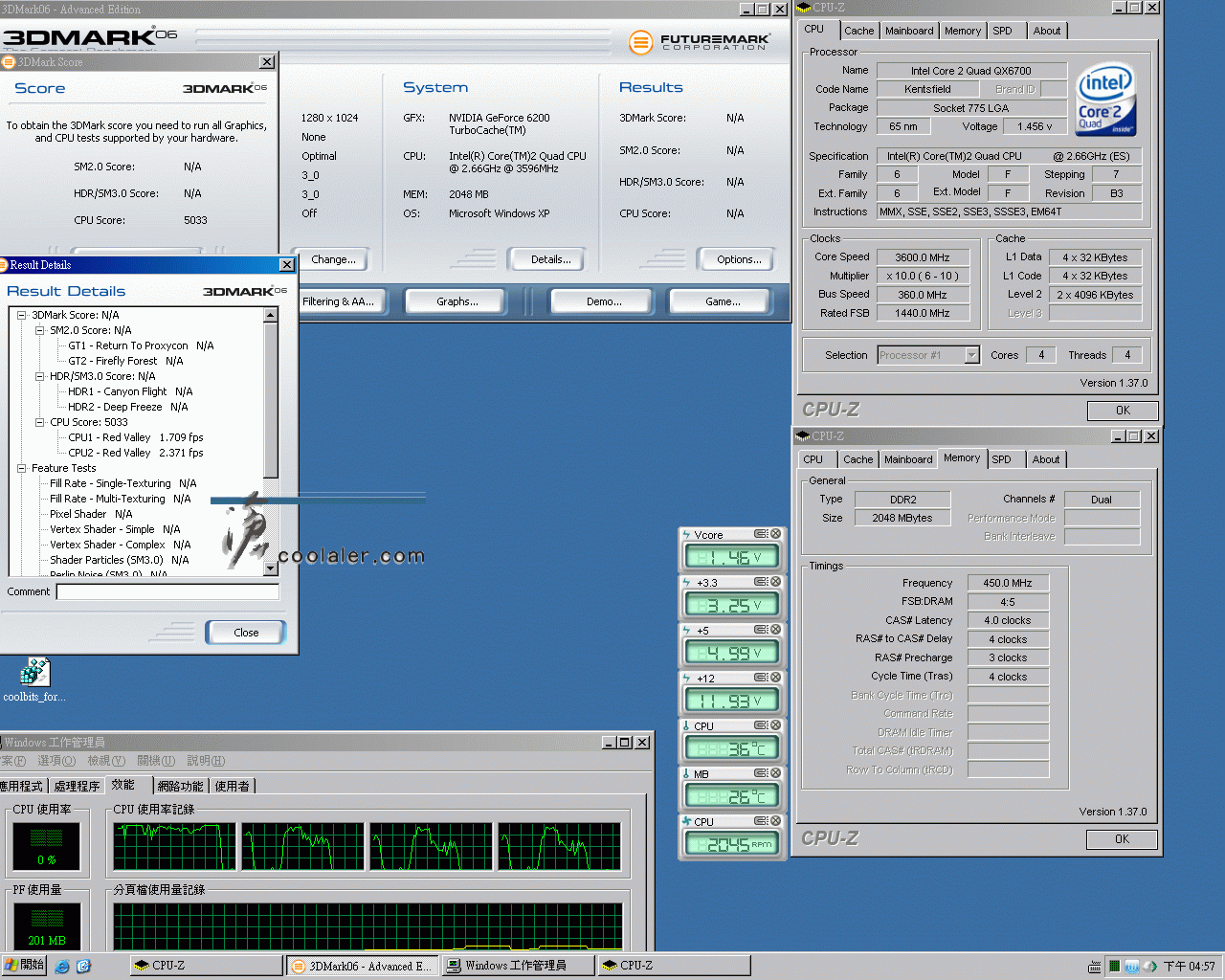
Task: Switch to Mainboard tab in processor CPU-Z window
Action: 909,31
